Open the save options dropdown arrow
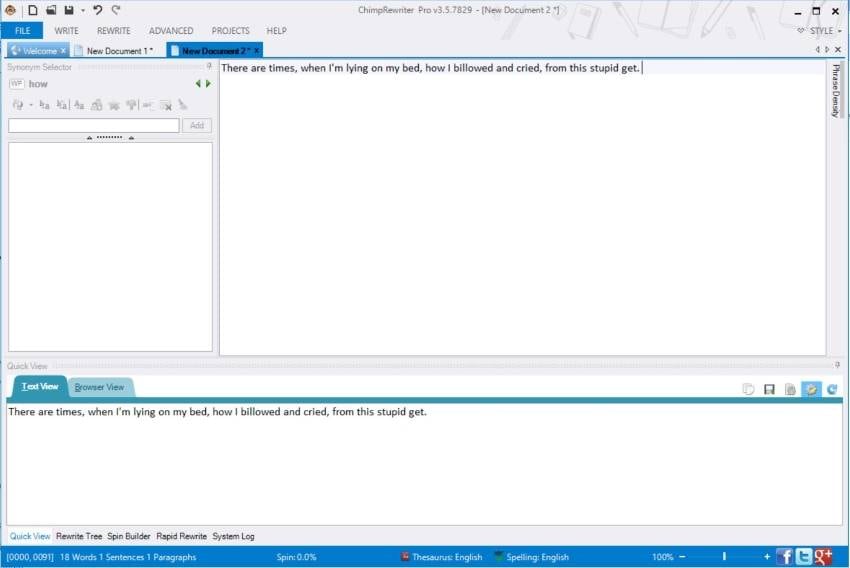 point(83,10)
